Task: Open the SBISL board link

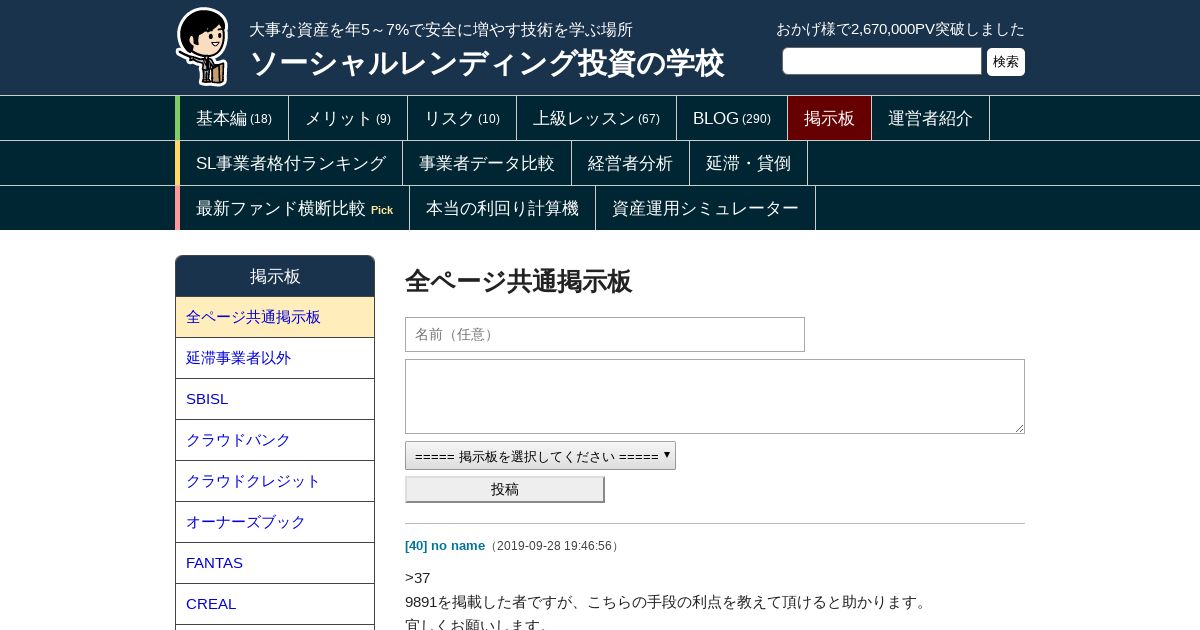Action: [275, 399]
